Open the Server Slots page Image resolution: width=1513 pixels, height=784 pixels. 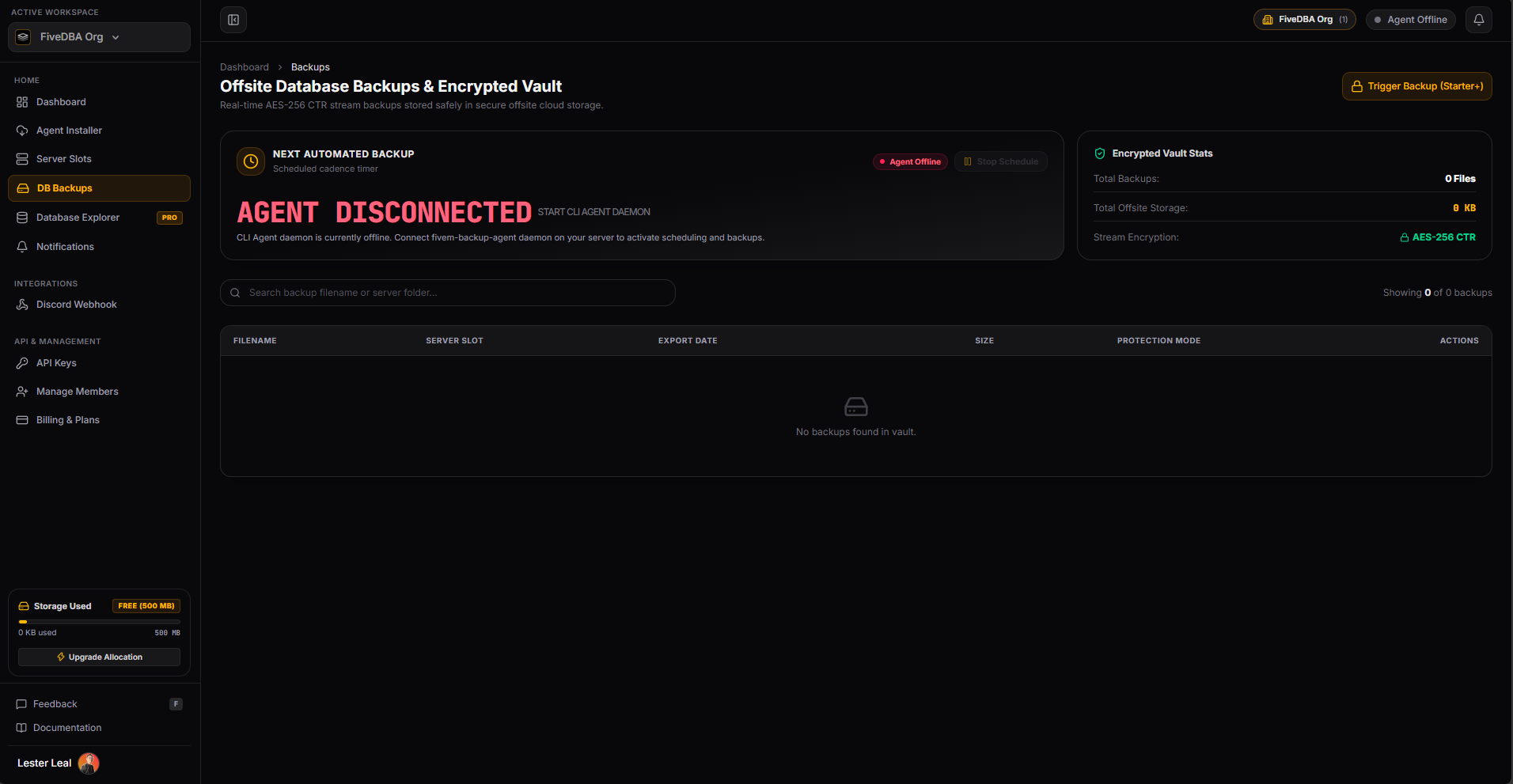coord(99,159)
